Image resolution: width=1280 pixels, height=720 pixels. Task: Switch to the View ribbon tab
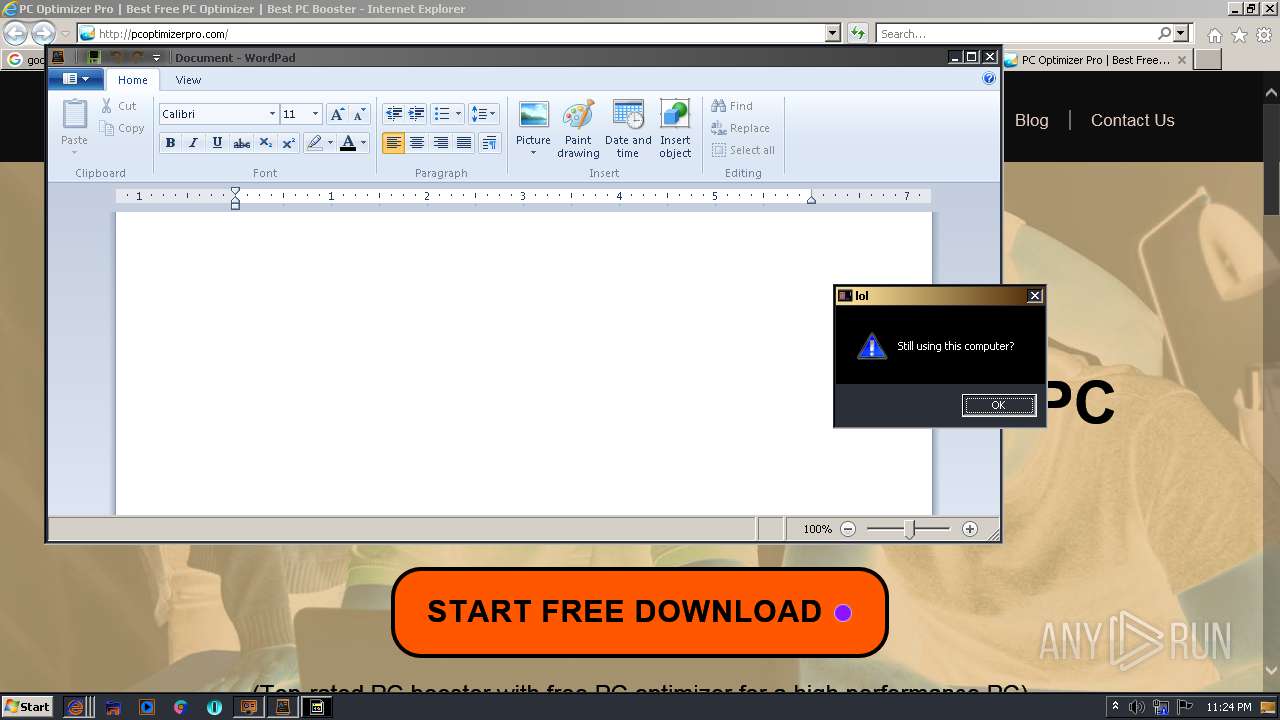click(x=188, y=80)
